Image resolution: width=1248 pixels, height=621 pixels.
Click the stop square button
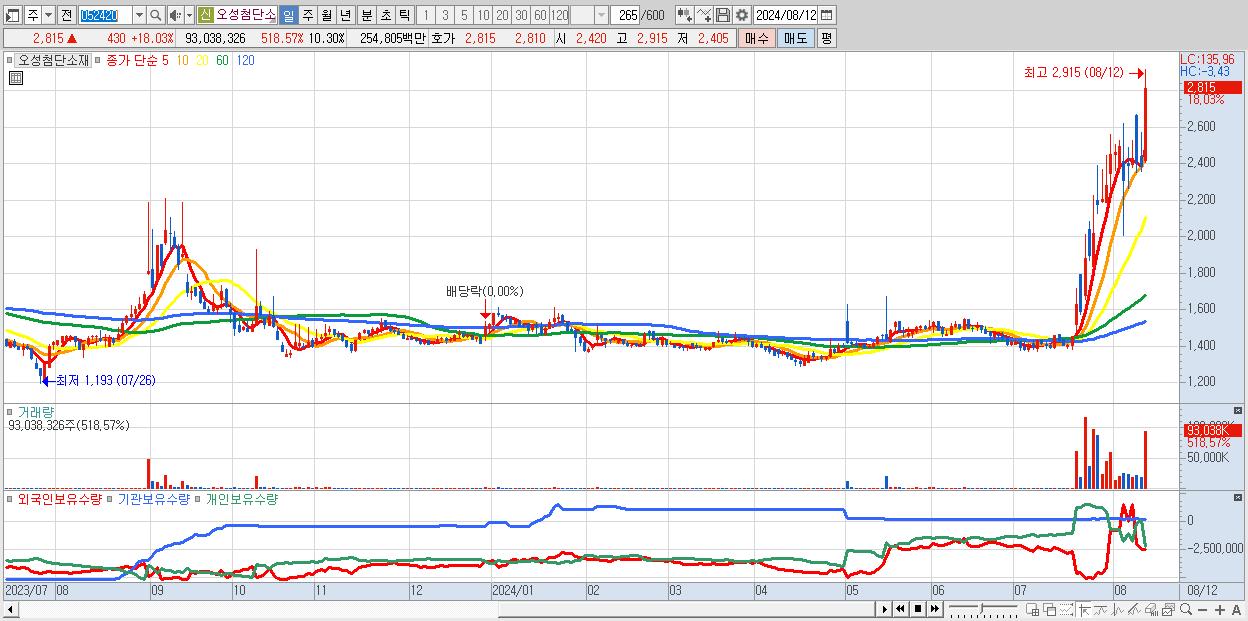click(x=918, y=609)
